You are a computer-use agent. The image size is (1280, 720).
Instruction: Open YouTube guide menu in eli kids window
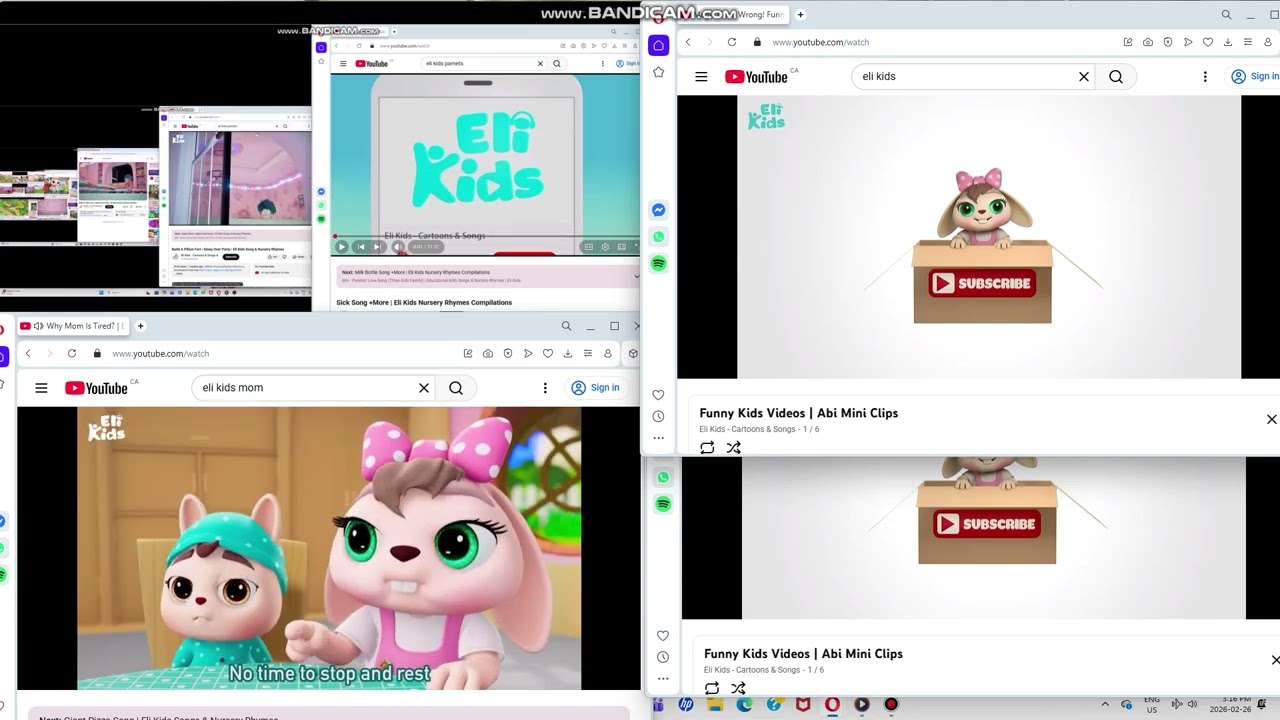point(701,76)
